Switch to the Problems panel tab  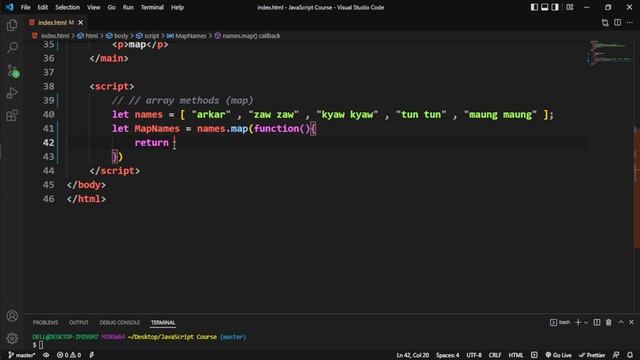(45, 322)
